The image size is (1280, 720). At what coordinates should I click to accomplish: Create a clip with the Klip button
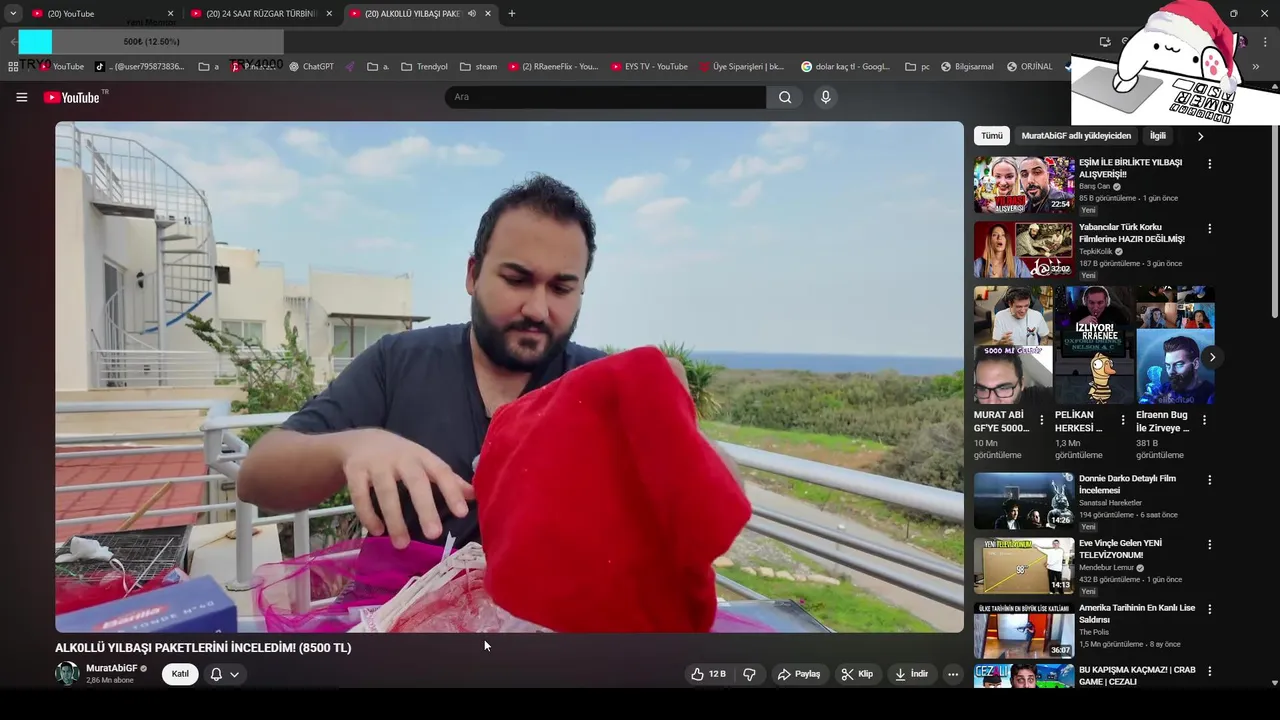(857, 674)
